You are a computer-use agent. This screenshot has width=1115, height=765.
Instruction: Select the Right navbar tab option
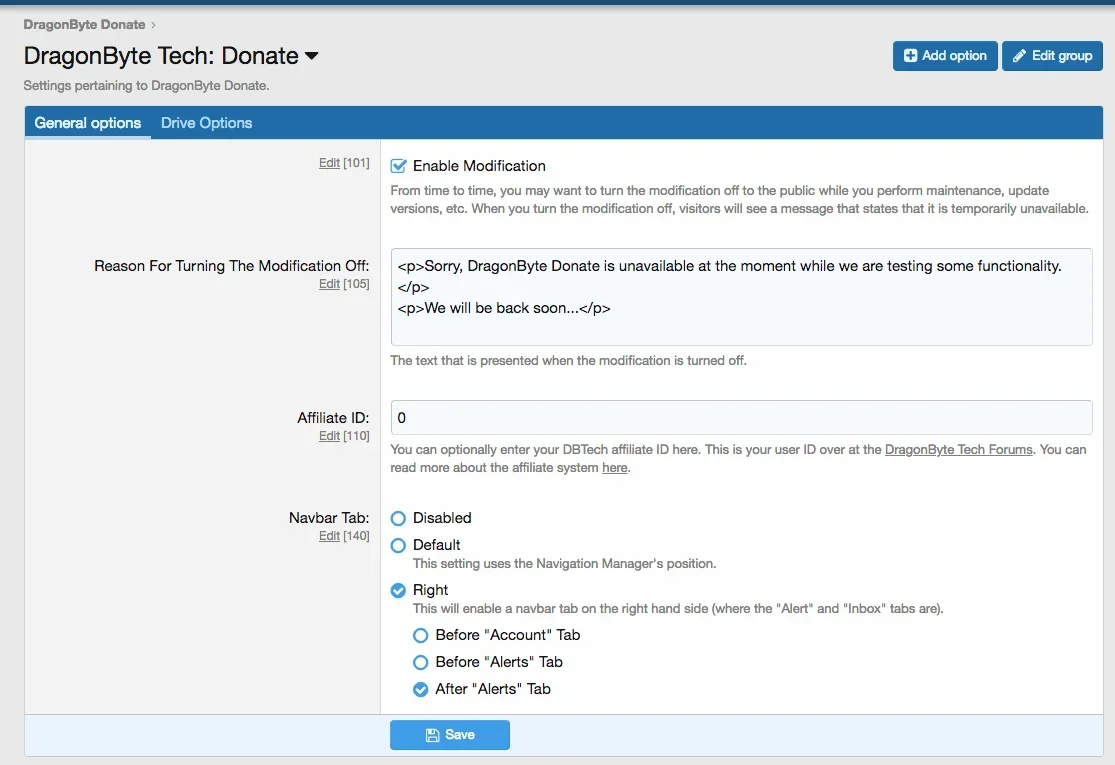398,590
